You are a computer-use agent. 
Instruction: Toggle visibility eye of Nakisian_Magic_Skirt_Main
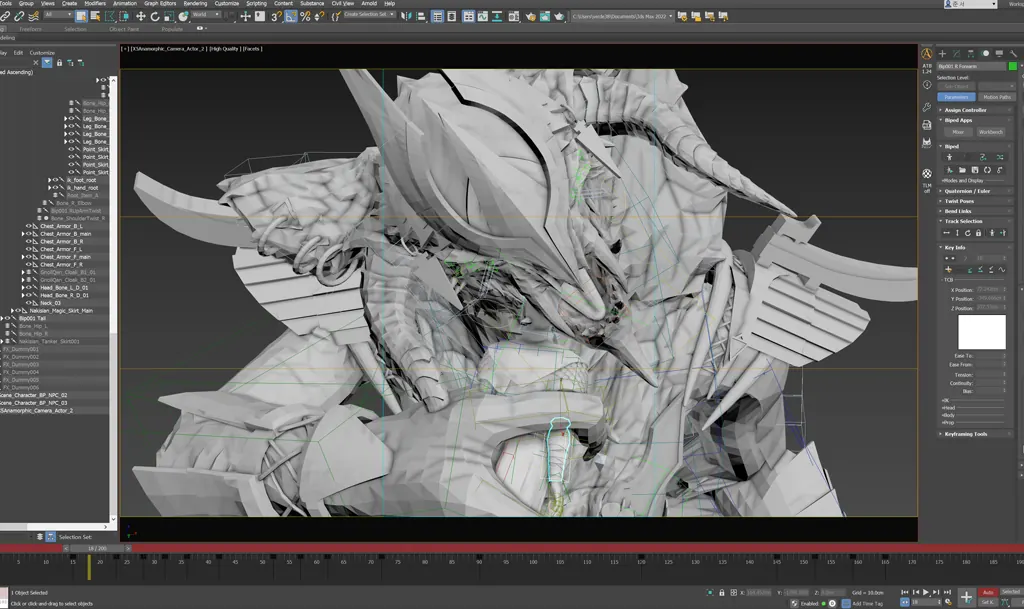[x=18, y=311]
